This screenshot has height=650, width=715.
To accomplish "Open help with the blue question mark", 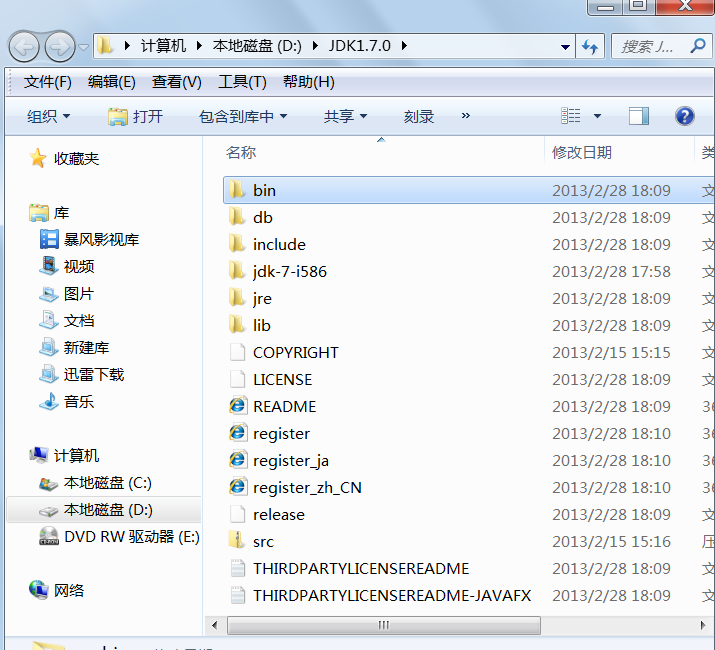I will point(684,116).
